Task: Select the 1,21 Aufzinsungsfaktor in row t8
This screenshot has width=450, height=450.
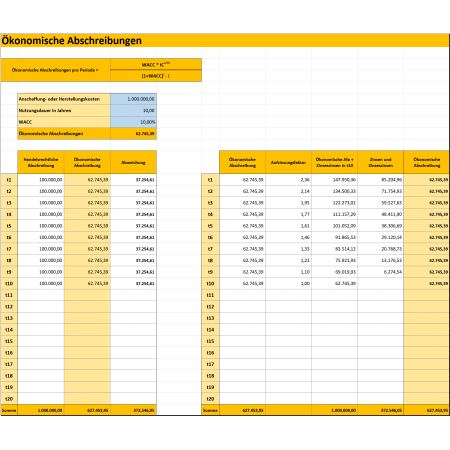Action: (289, 260)
